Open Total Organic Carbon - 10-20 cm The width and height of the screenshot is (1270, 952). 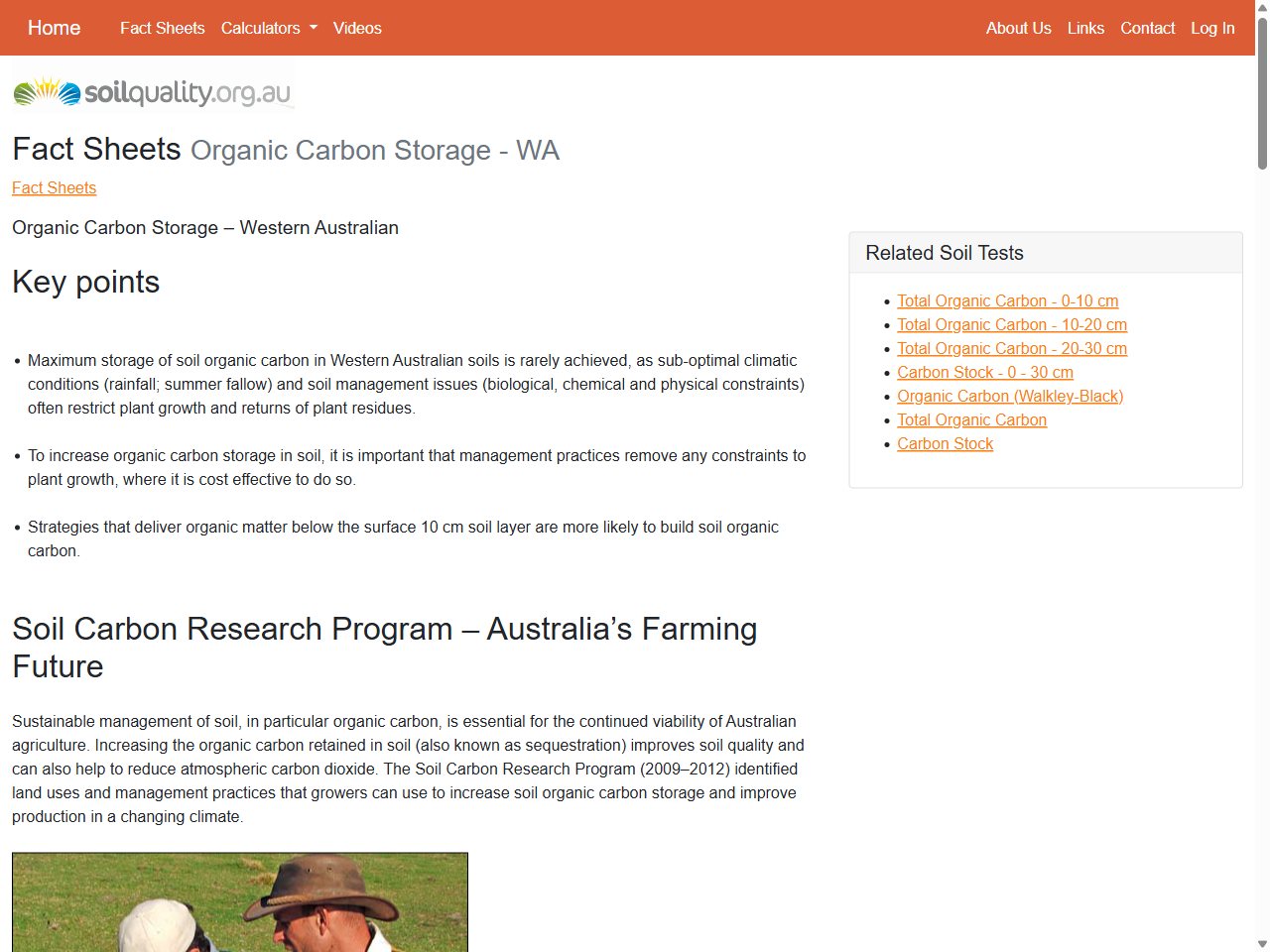[1012, 324]
